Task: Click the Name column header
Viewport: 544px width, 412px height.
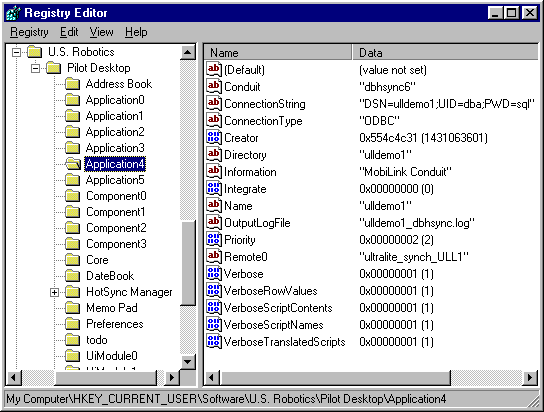Action: pyautogui.click(x=278, y=53)
